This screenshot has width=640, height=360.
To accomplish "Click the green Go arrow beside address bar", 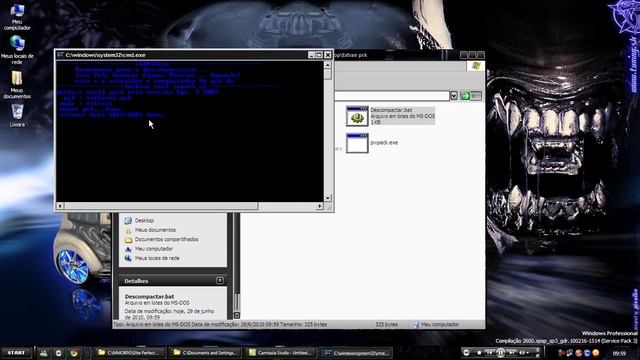I will tap(465, 96).
